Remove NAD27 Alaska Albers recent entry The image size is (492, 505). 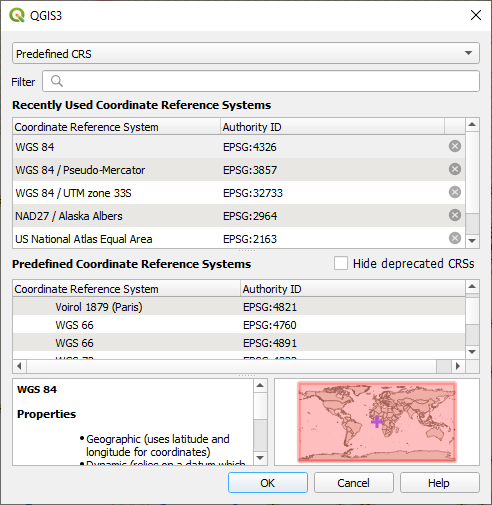pos(455,215)
